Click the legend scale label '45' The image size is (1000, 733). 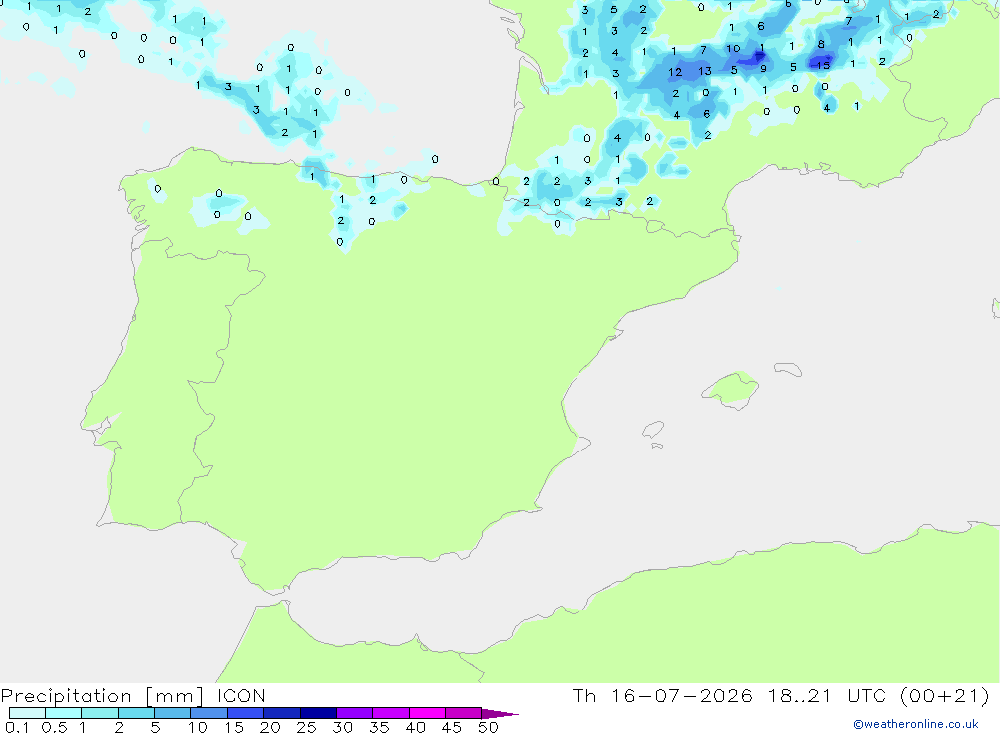click(452, 727)
